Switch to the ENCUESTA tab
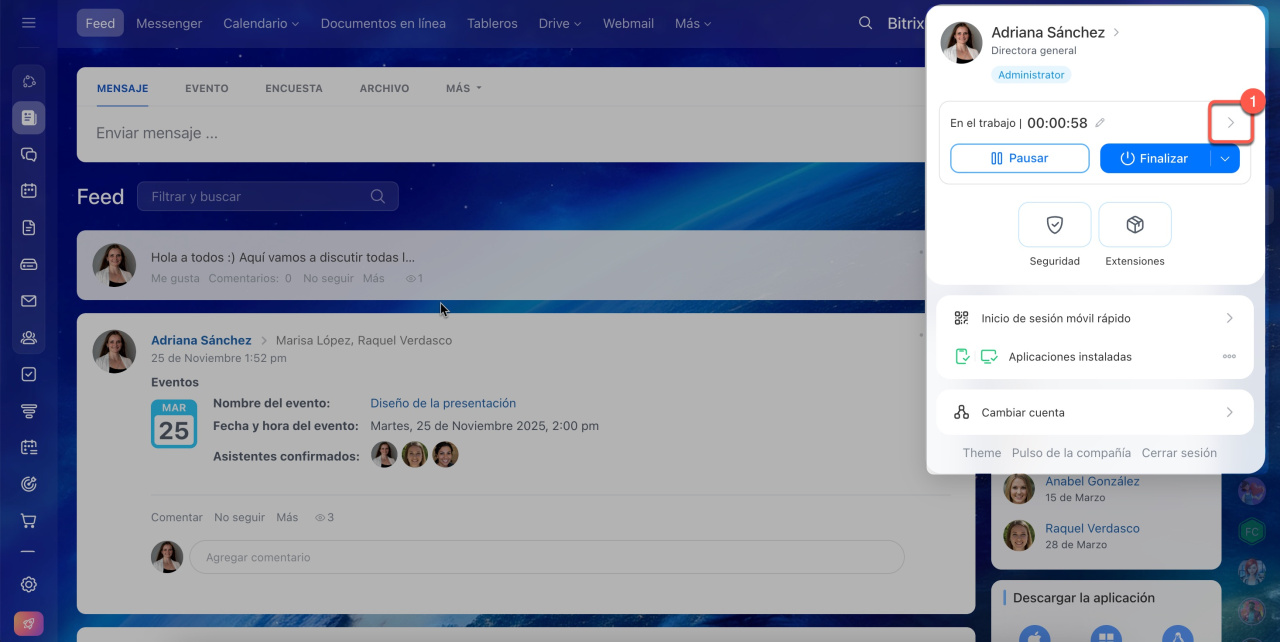This screenshot has height=642, width=1280. point(293,88)
